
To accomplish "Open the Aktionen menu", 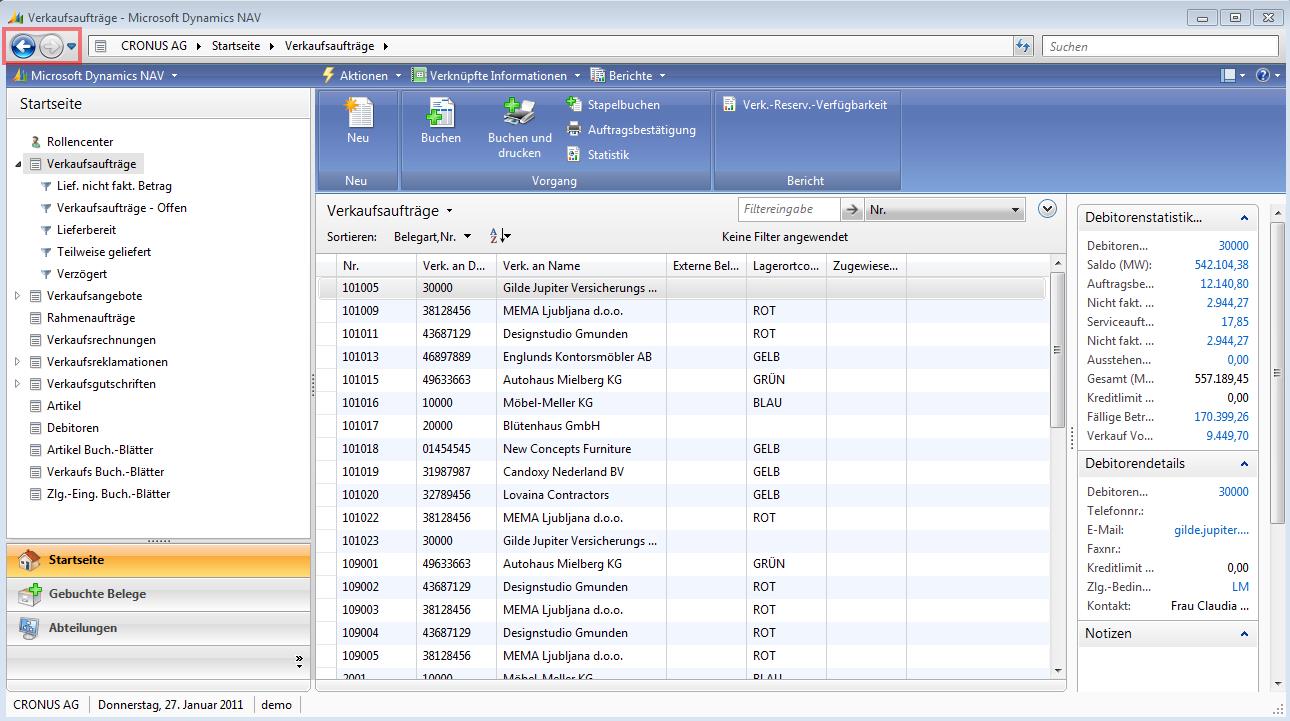I will [362, 75].
